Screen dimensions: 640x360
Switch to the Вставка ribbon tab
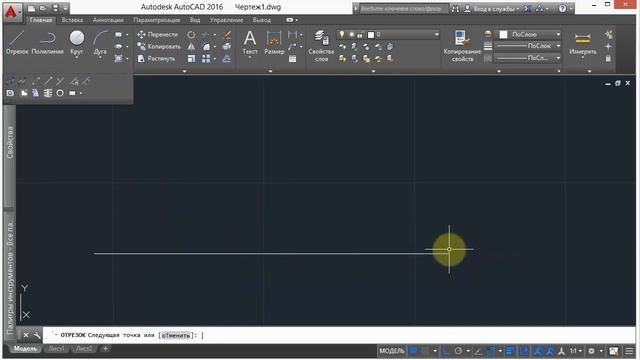click(x=72, y=20)
